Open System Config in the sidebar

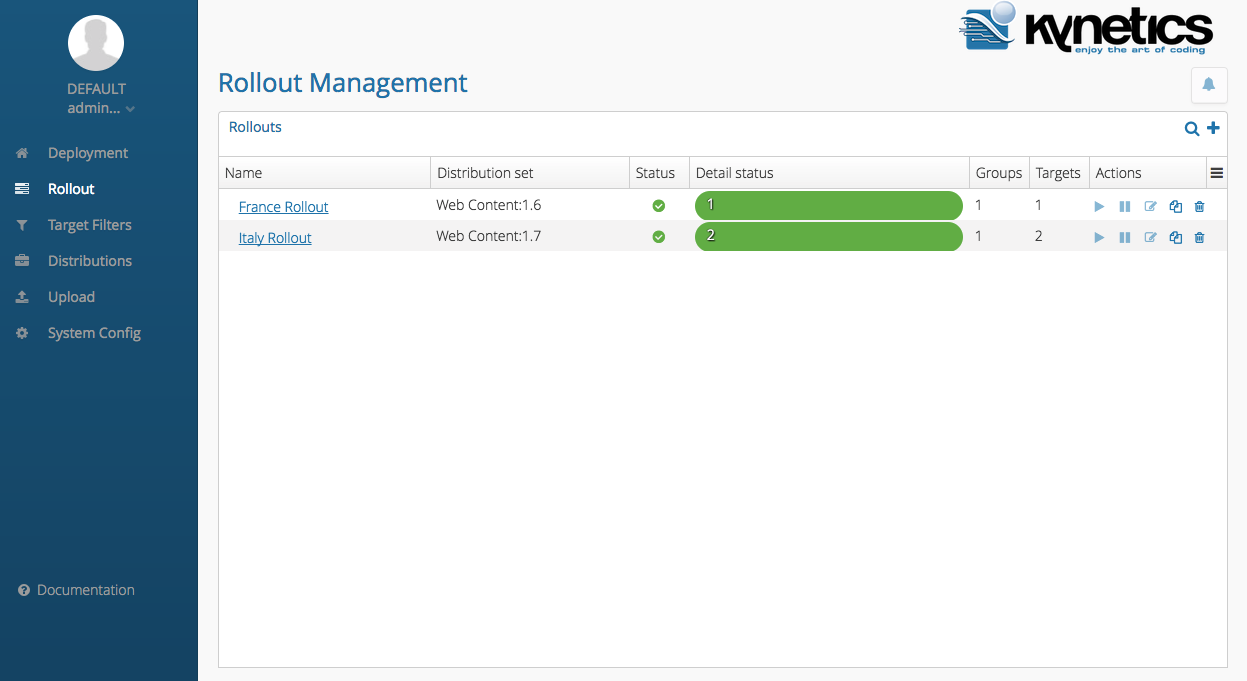point(94,333)
